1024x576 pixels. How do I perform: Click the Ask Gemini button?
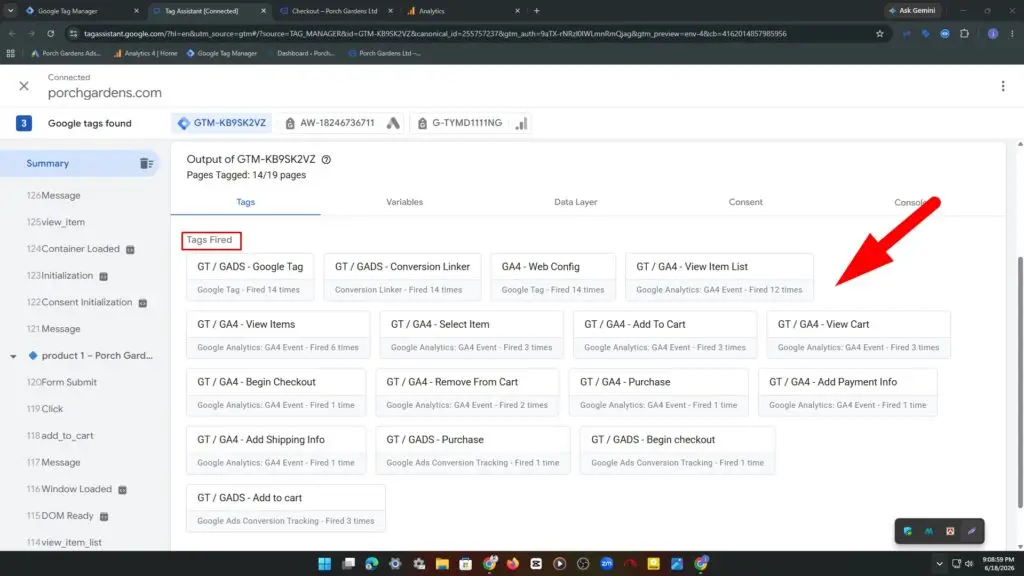912,10
